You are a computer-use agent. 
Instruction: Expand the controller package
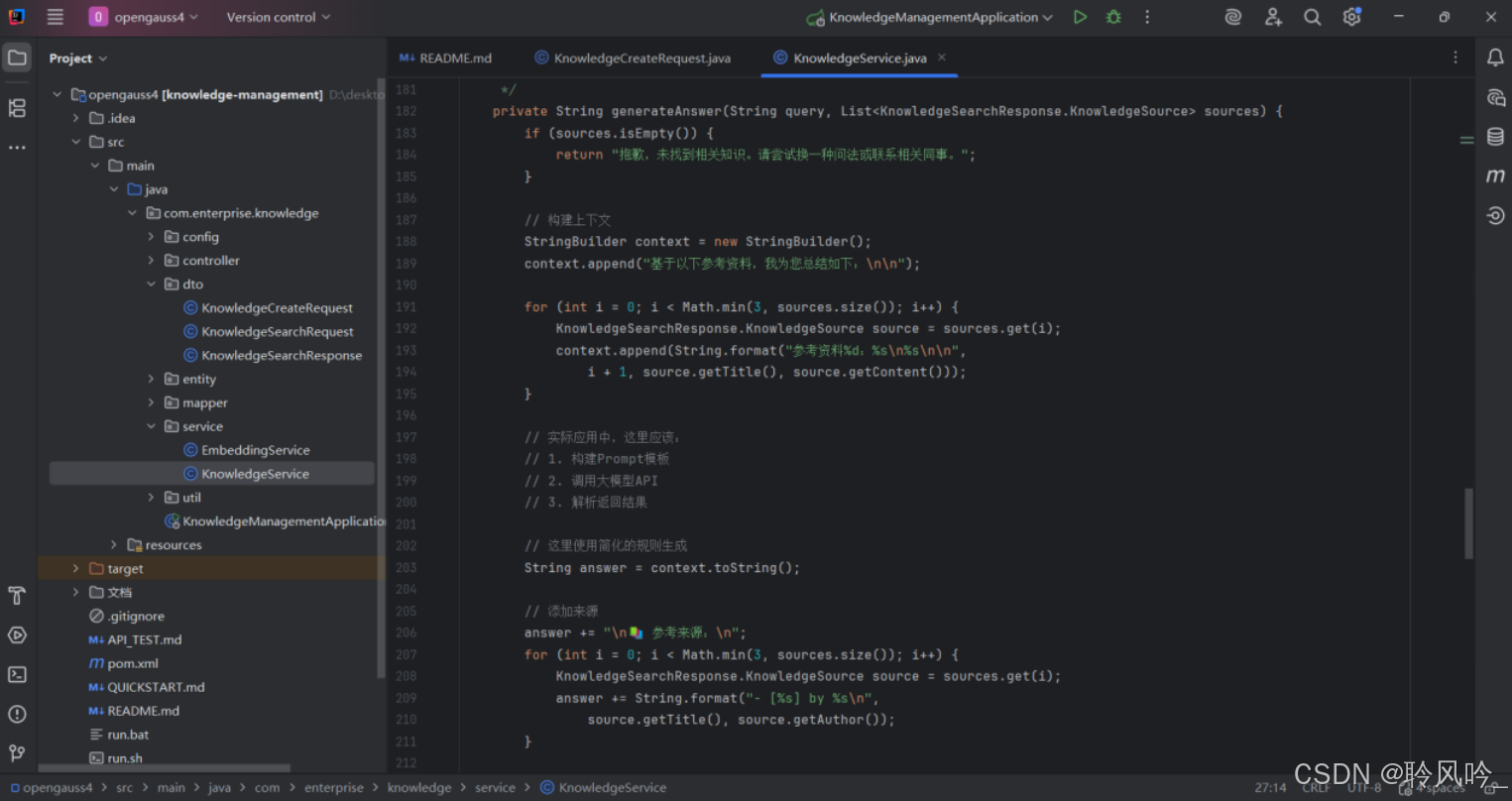pos(152,261)
